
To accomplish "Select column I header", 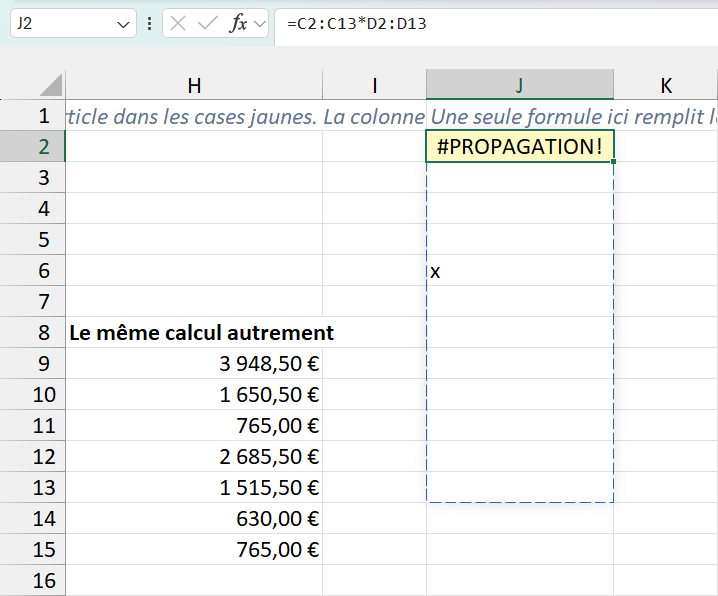I will 375,85.
